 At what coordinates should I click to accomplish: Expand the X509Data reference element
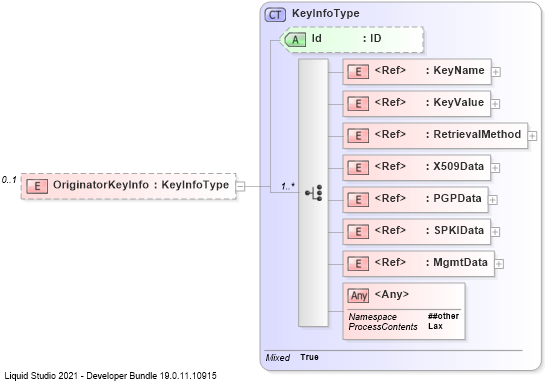tap(495, 168)
